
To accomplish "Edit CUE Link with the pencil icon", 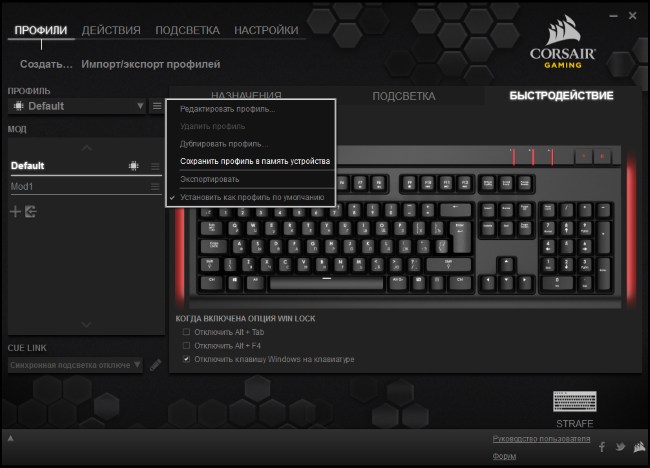I will tap(155, 365).
